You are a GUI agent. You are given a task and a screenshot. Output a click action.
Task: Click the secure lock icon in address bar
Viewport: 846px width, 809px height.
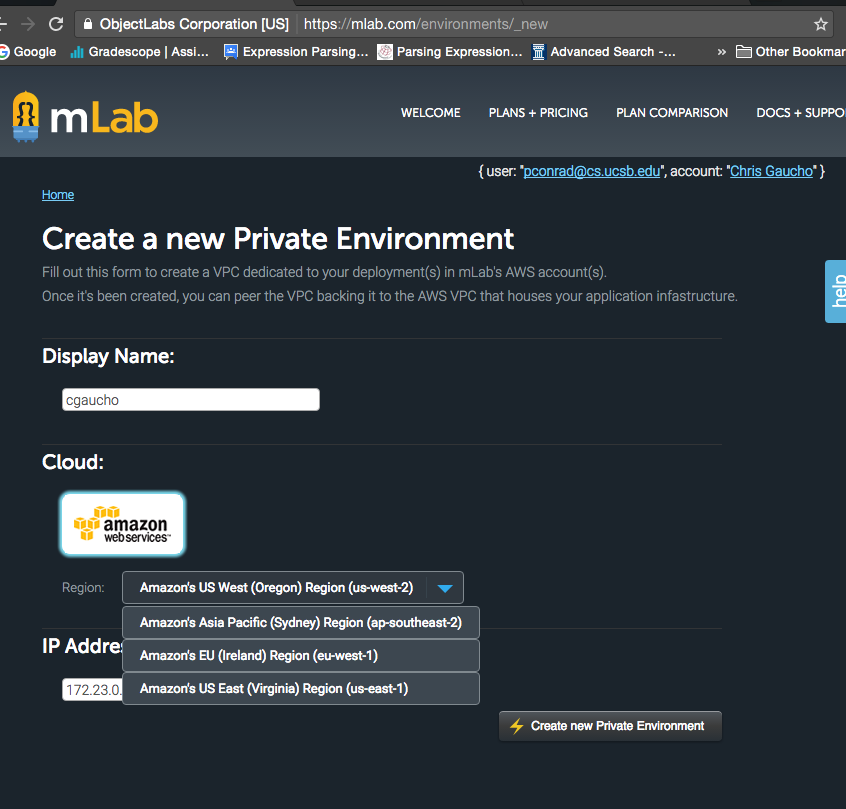pos(87,24)
